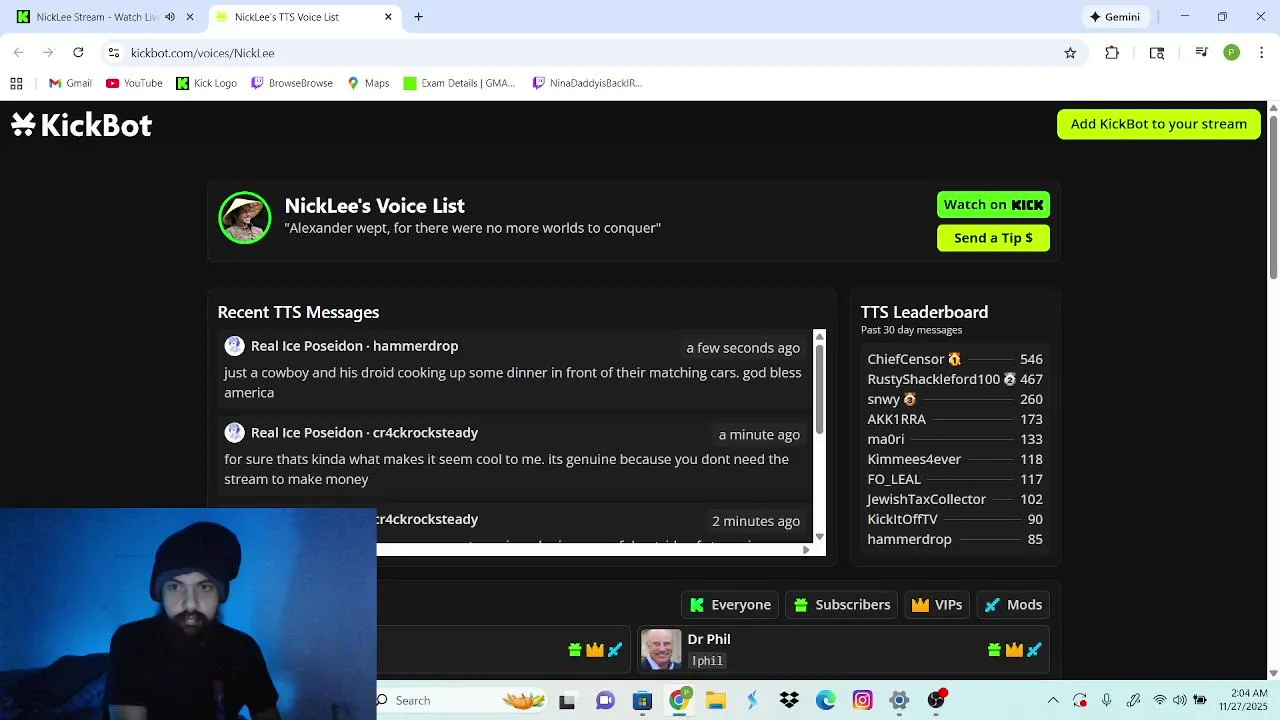Open the Maps bookmark

368,83
